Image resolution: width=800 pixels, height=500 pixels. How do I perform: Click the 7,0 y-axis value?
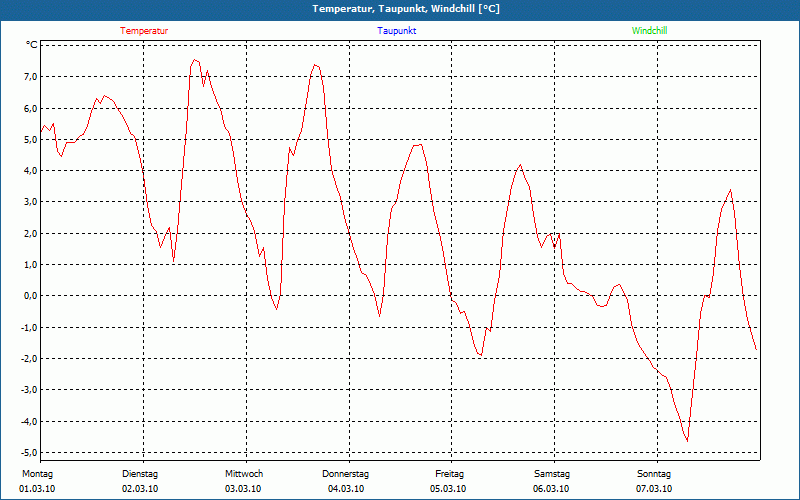(30, 77)
